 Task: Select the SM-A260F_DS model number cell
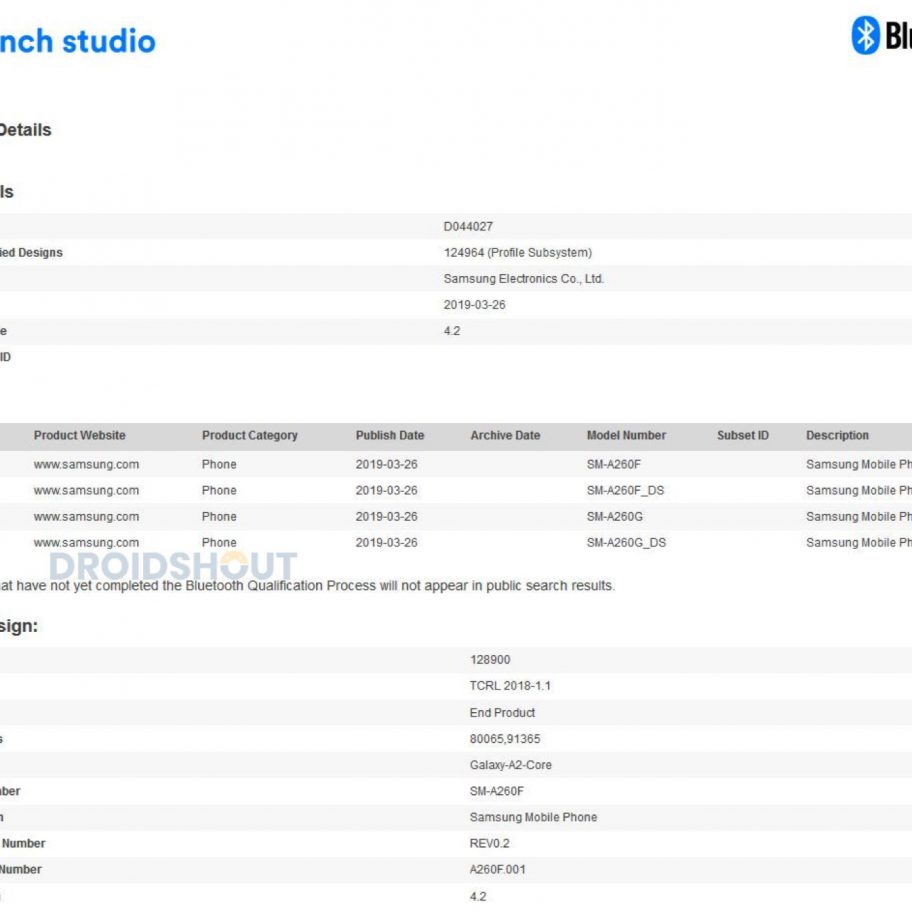click(626, 491)
